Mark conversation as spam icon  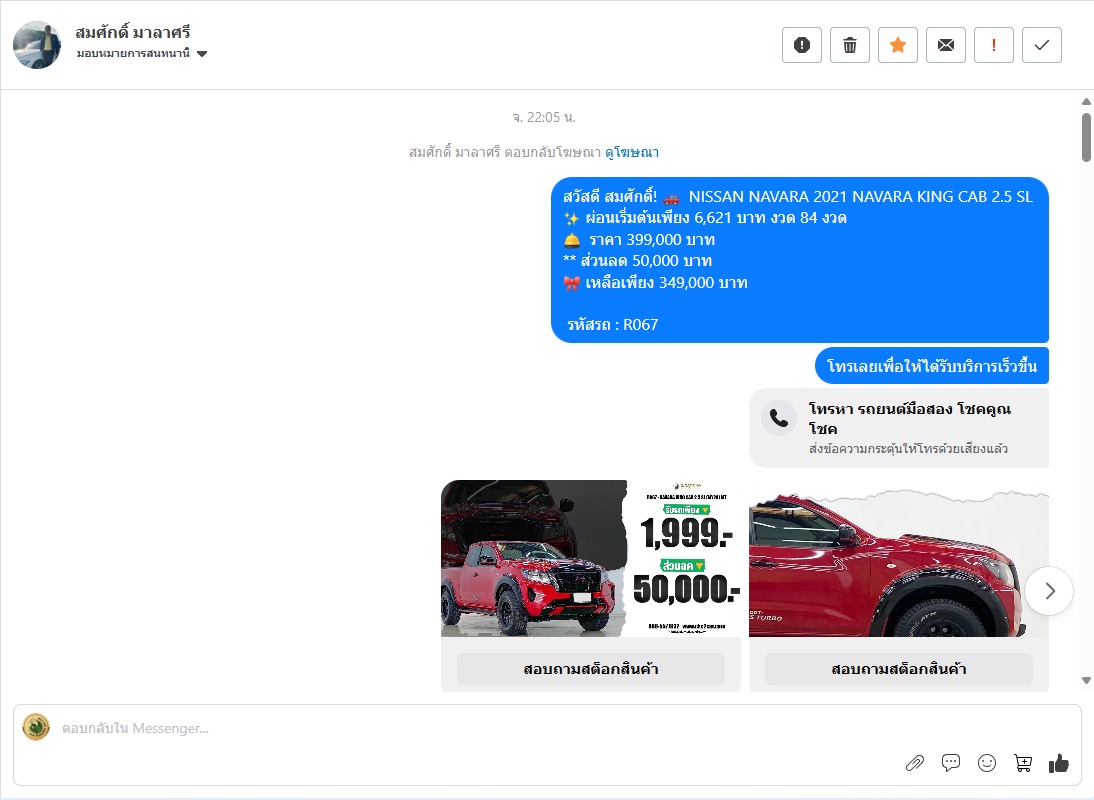pyautogui.click(x=802, y=45)
